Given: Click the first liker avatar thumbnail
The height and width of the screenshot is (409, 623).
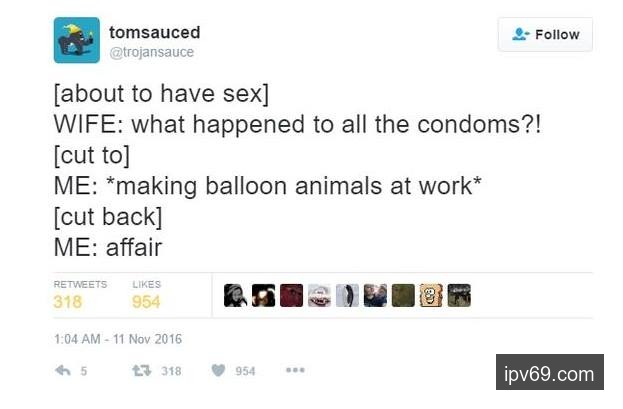Looking at the screenshot, I should [236, 295].
